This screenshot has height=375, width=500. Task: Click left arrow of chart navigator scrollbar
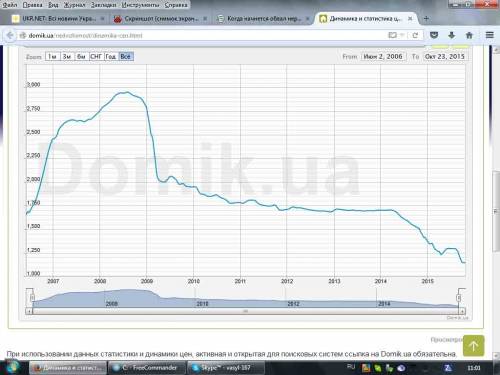29,311
